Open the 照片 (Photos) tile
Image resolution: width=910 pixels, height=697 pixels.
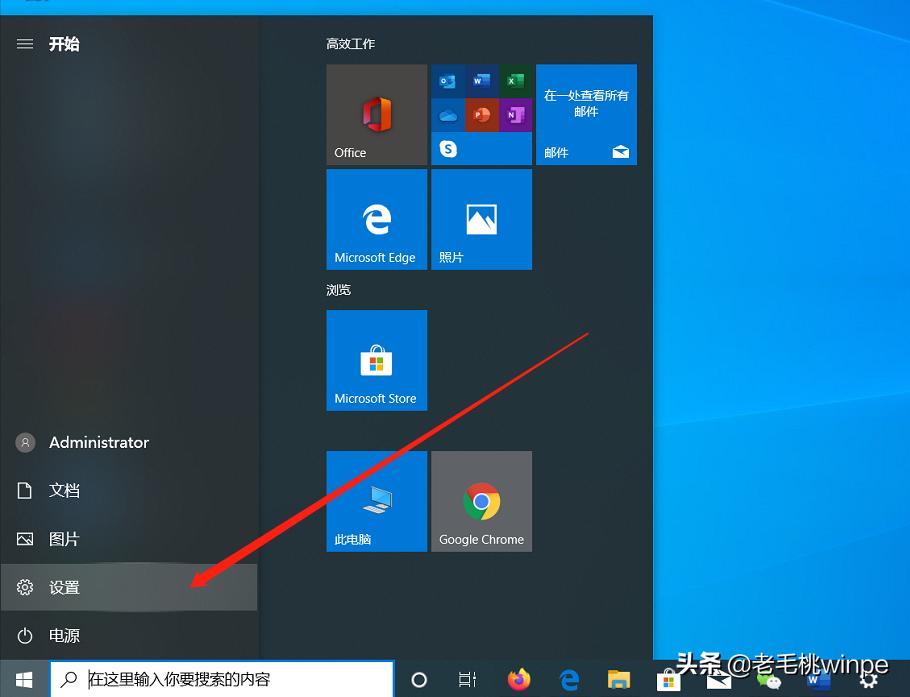point(481,219)
